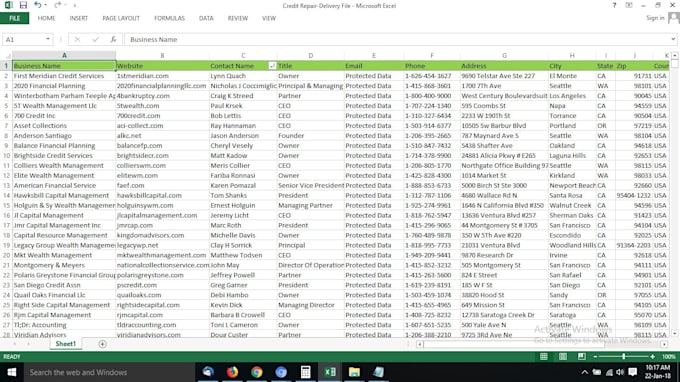Click the Sign in link
The height and width of the screenshot is (382, 680).
tap(655, 18)
